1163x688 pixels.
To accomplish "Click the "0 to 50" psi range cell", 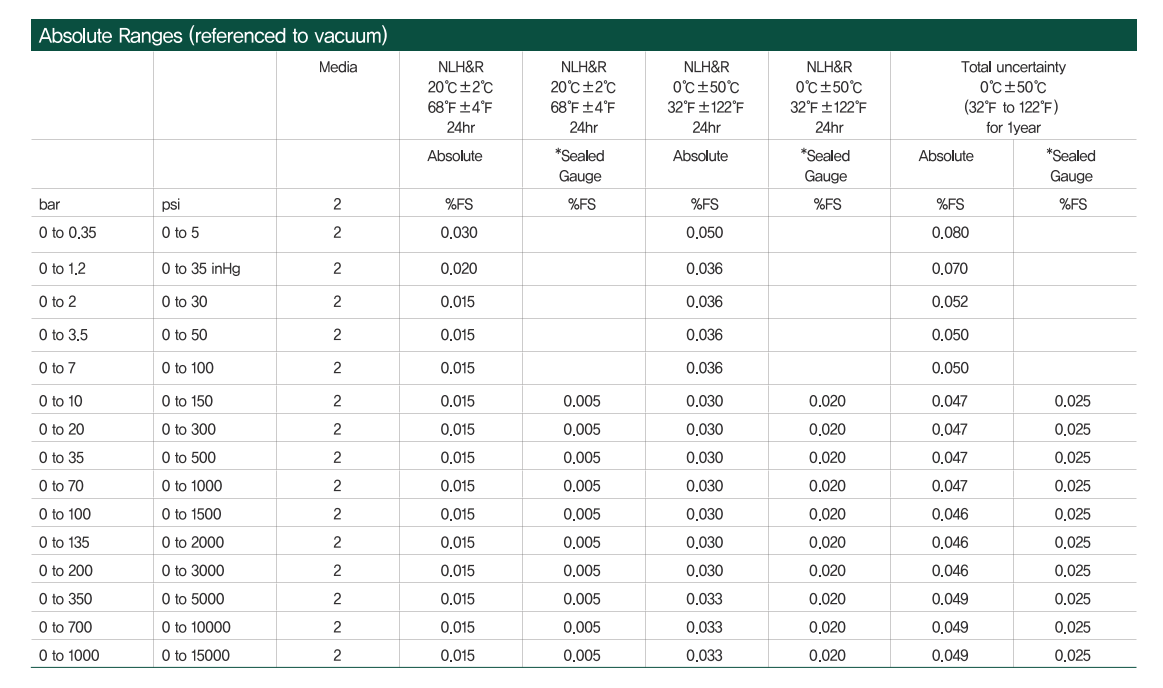I will [185, 335].
